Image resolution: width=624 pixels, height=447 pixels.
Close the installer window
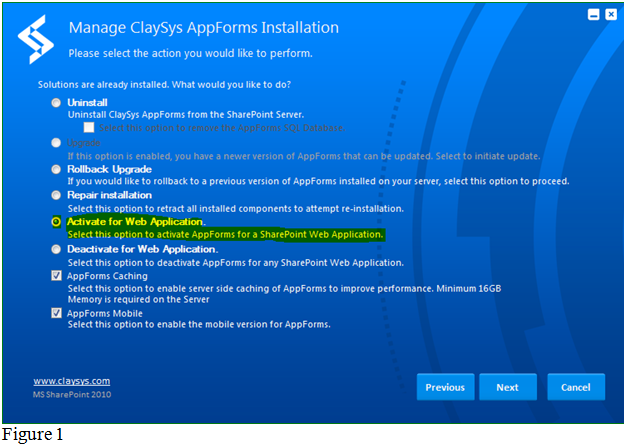point(611,15)
